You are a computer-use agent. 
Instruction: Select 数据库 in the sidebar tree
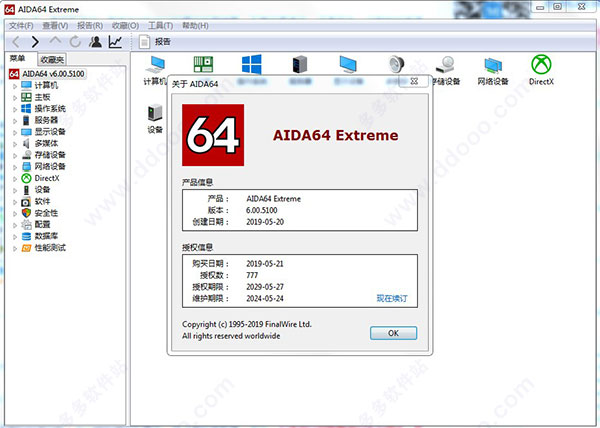46,236
